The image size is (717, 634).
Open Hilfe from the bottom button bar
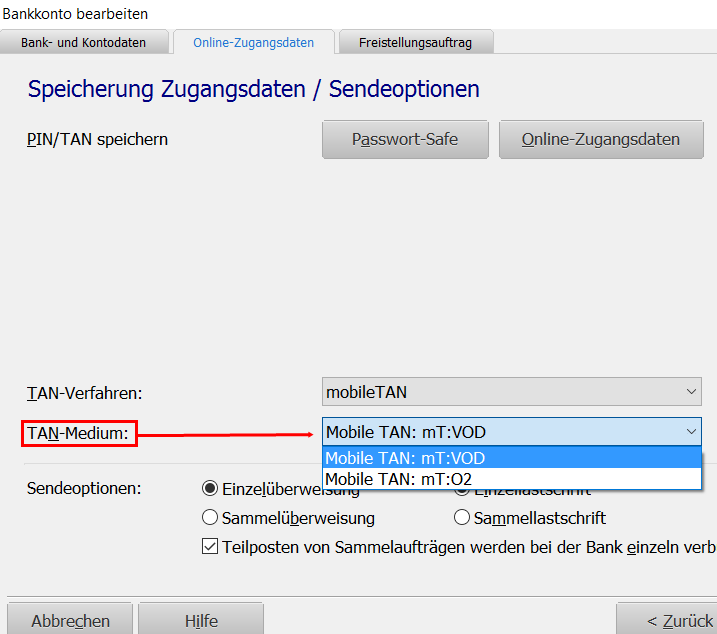201,620
